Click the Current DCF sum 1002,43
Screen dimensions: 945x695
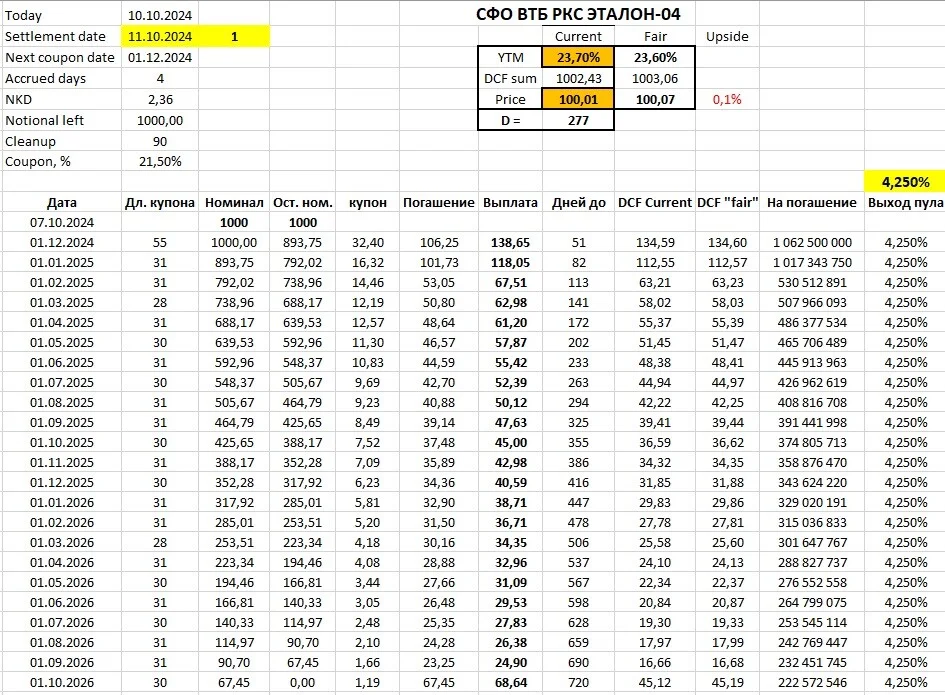pos(578,78)
